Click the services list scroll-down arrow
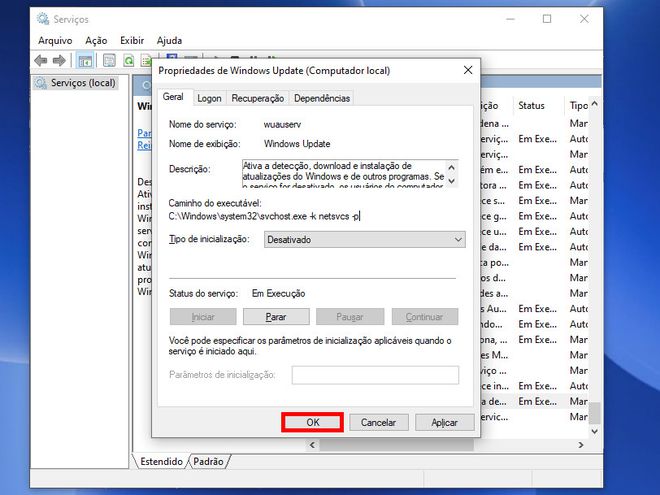660x495 pixels. tap(594, 431)
